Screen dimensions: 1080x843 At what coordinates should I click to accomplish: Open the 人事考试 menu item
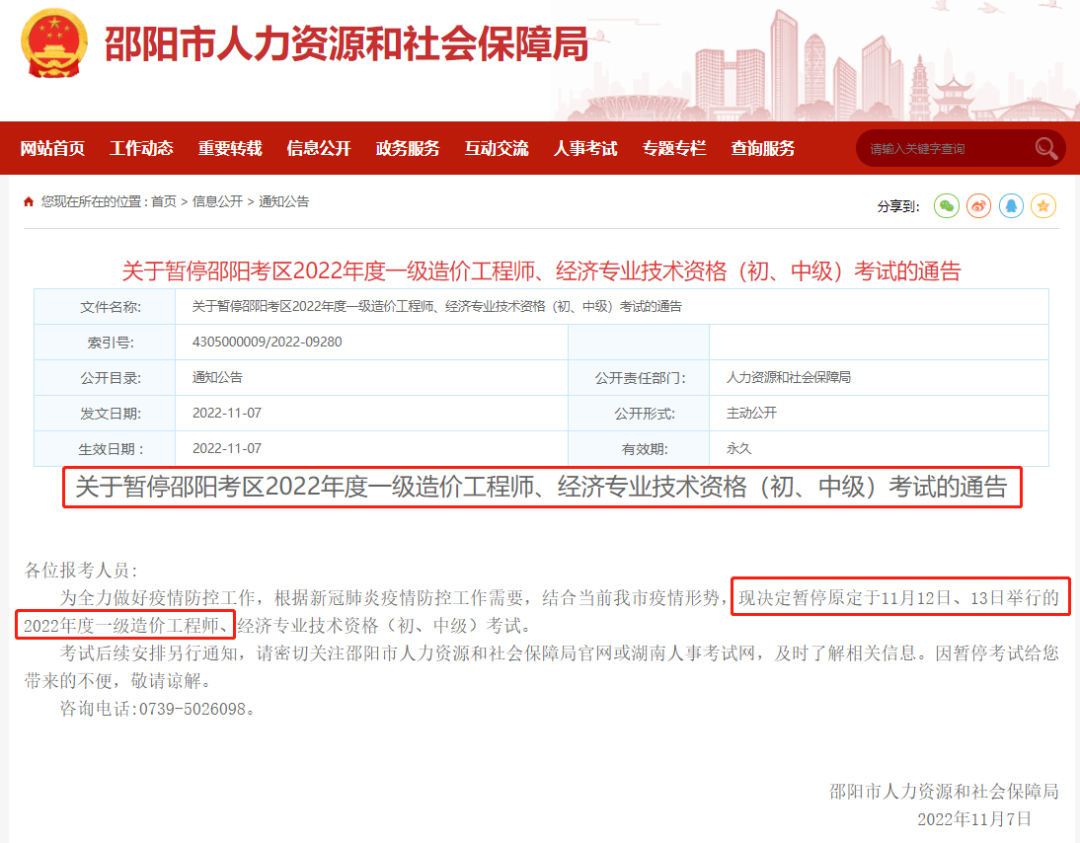pyautogui.click(x=585, y=149)
